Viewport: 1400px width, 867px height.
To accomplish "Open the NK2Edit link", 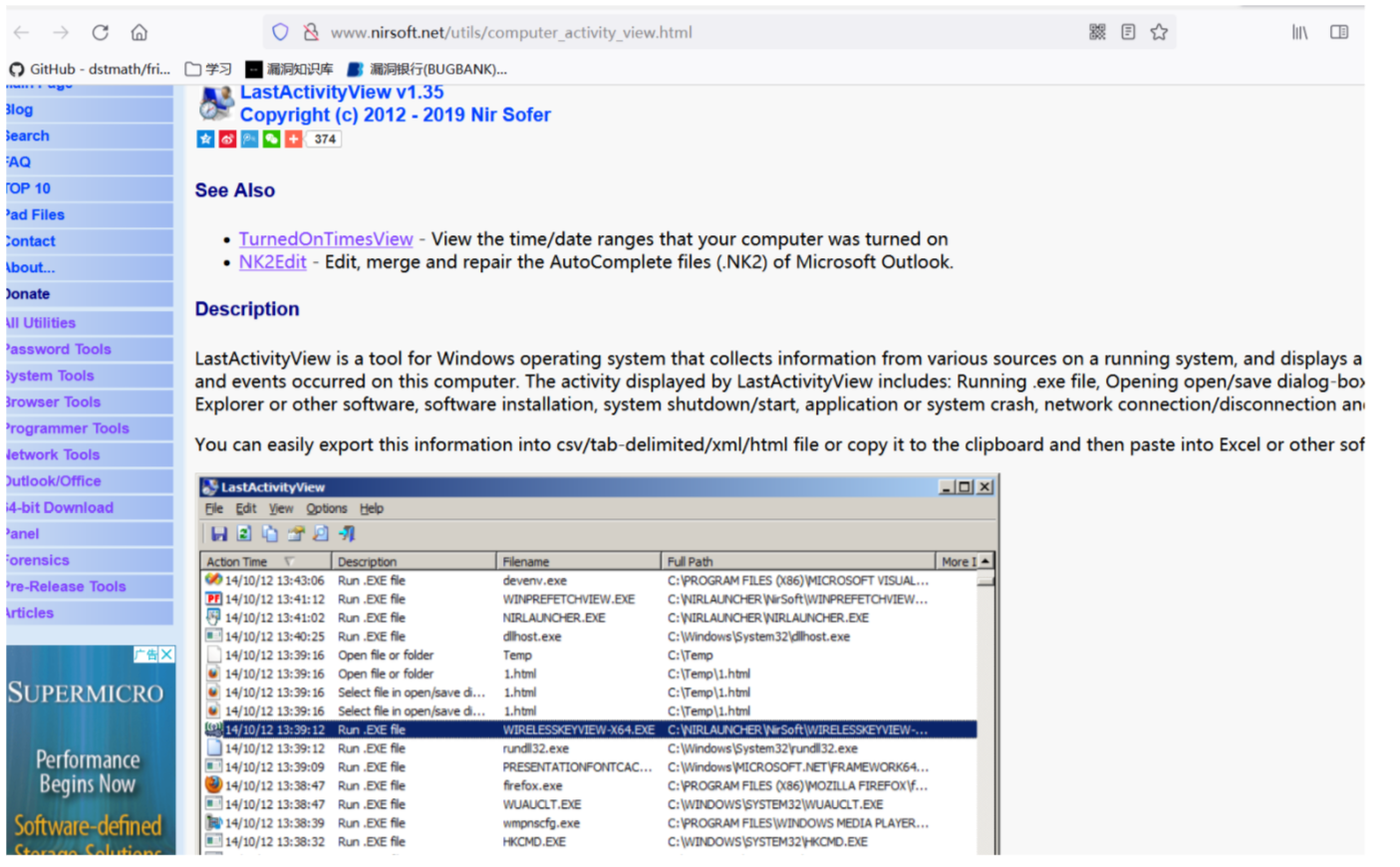I will point(272,262).
